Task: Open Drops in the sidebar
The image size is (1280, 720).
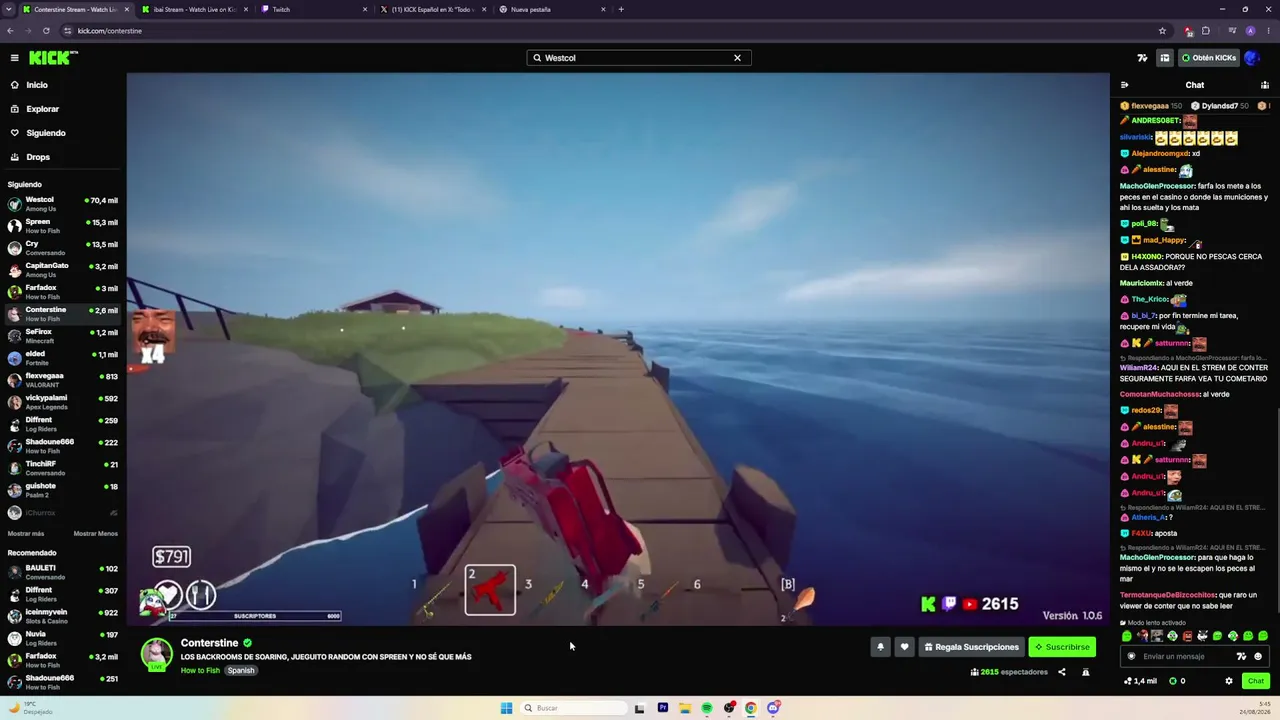Action: (x=63, y=157)
